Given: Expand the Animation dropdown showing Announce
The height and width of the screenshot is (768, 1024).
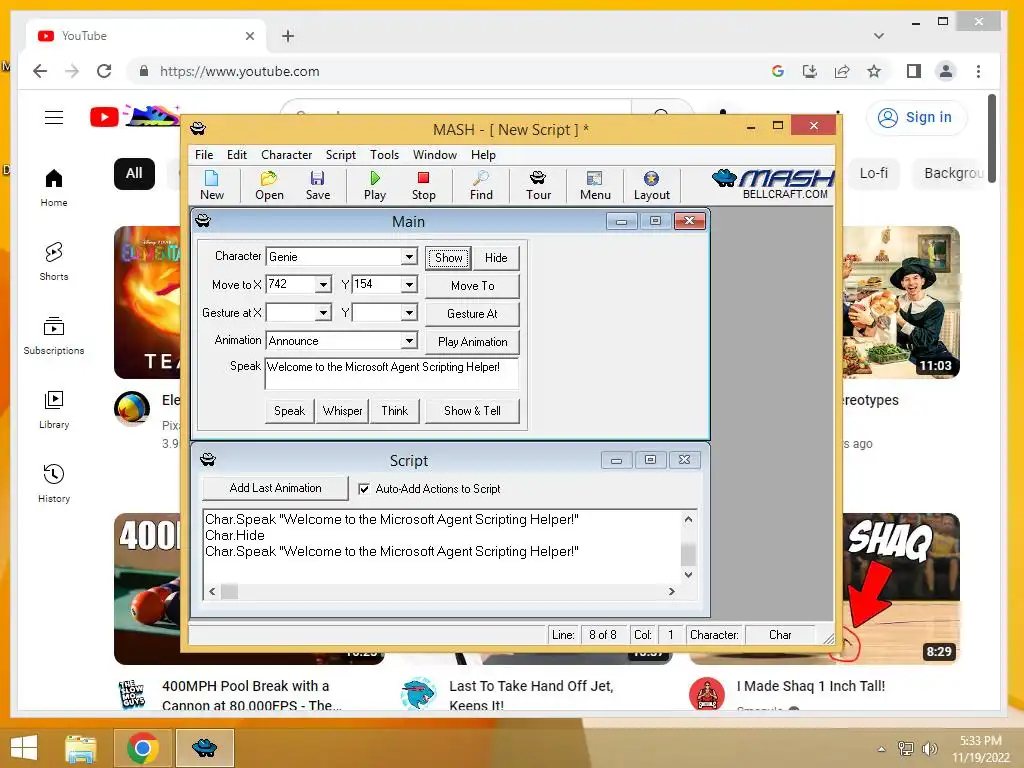Looking at the screenshot, I should tap(409, 340).
